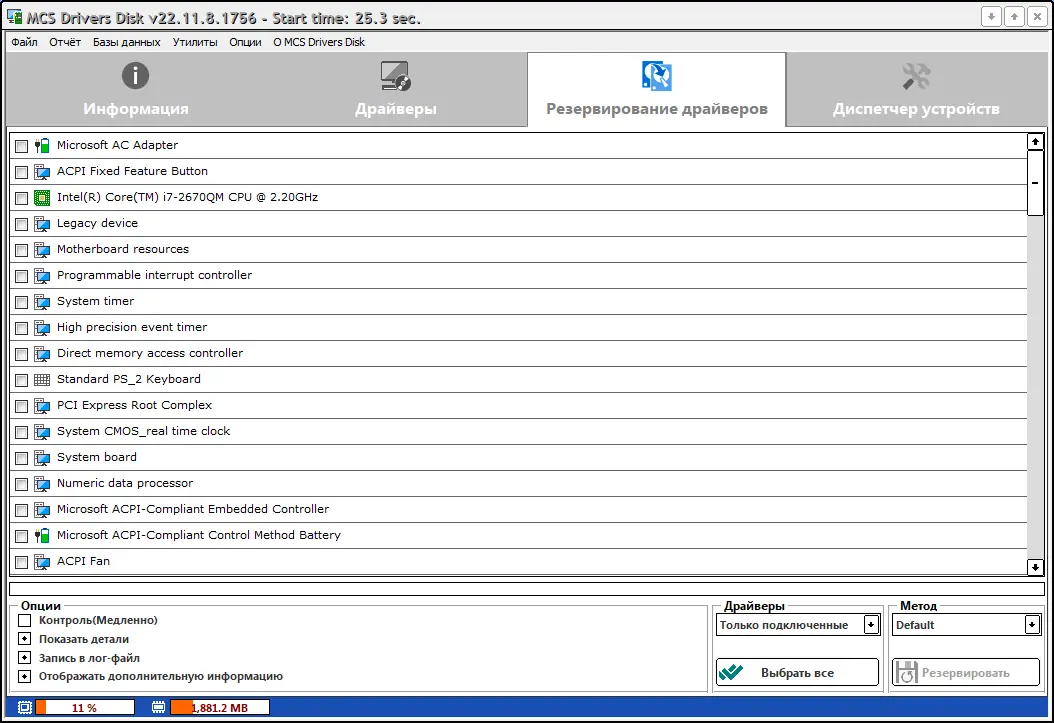
Task: Click the Диспетчер устройств tools icon
Action: point(916,76)
